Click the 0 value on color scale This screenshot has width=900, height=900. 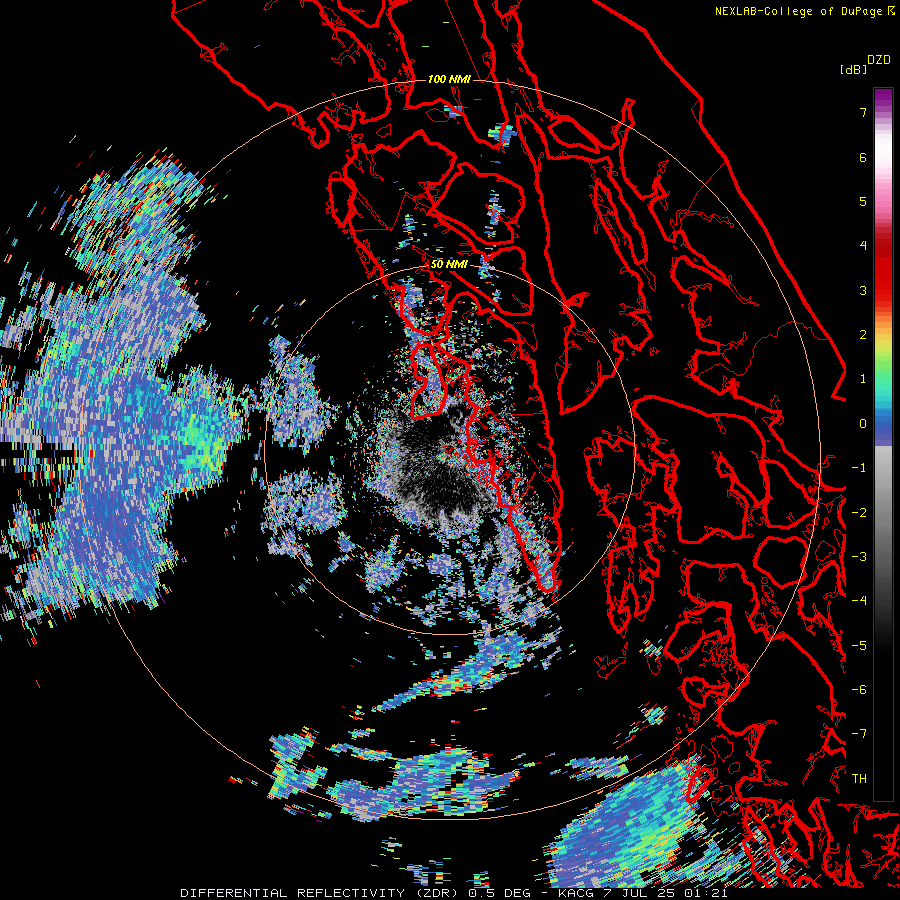tap(863, 424)
